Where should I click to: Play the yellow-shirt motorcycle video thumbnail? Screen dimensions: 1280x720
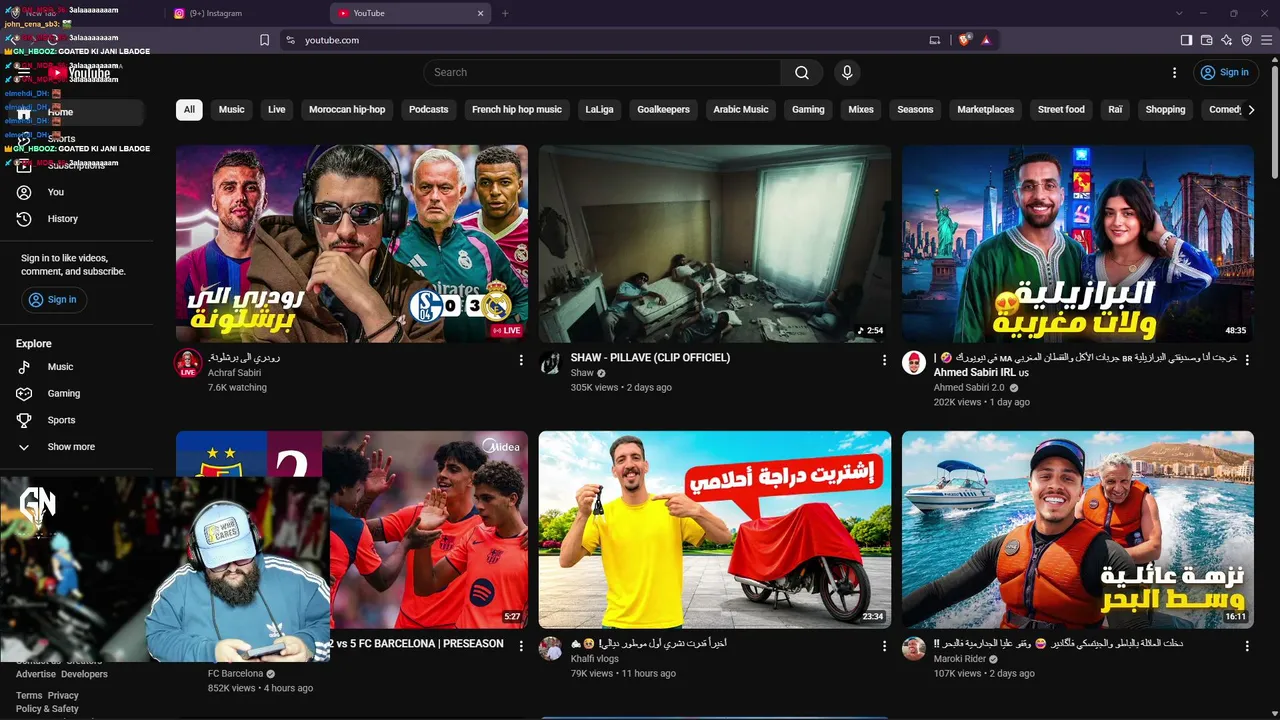(x=715, y=530)
